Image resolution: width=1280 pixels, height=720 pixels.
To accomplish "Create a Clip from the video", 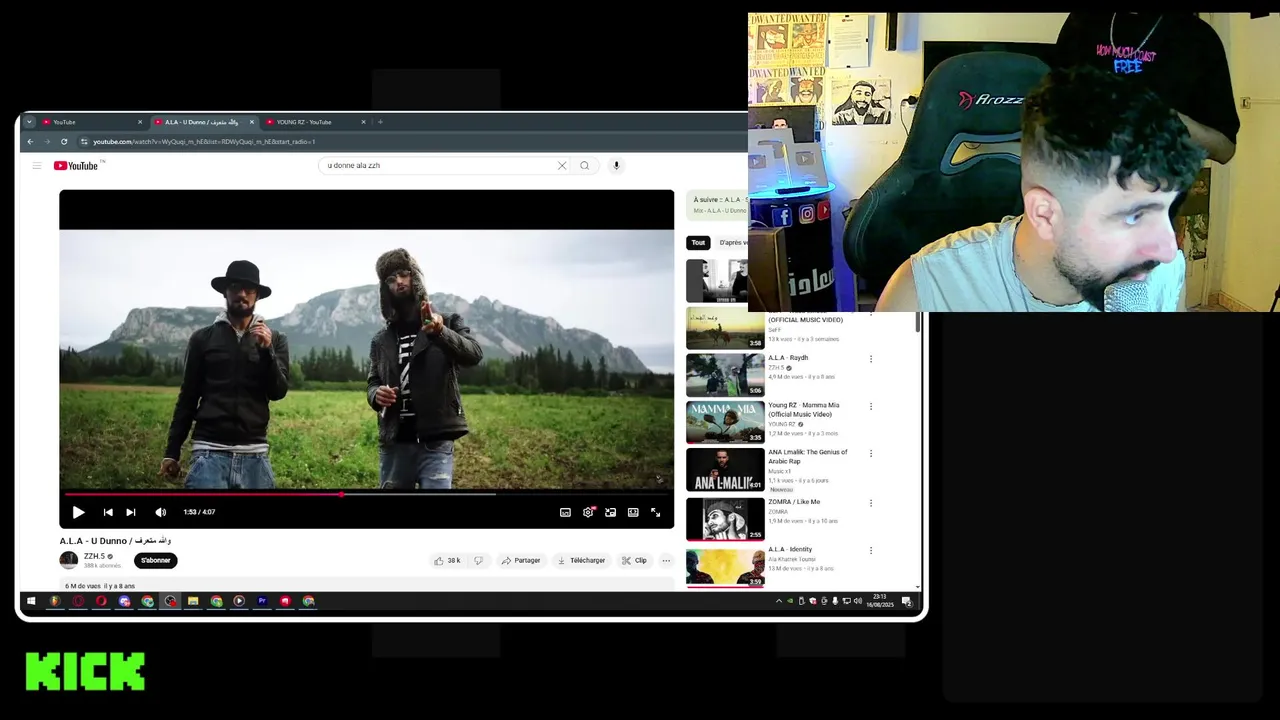I will tap(635, 561).
